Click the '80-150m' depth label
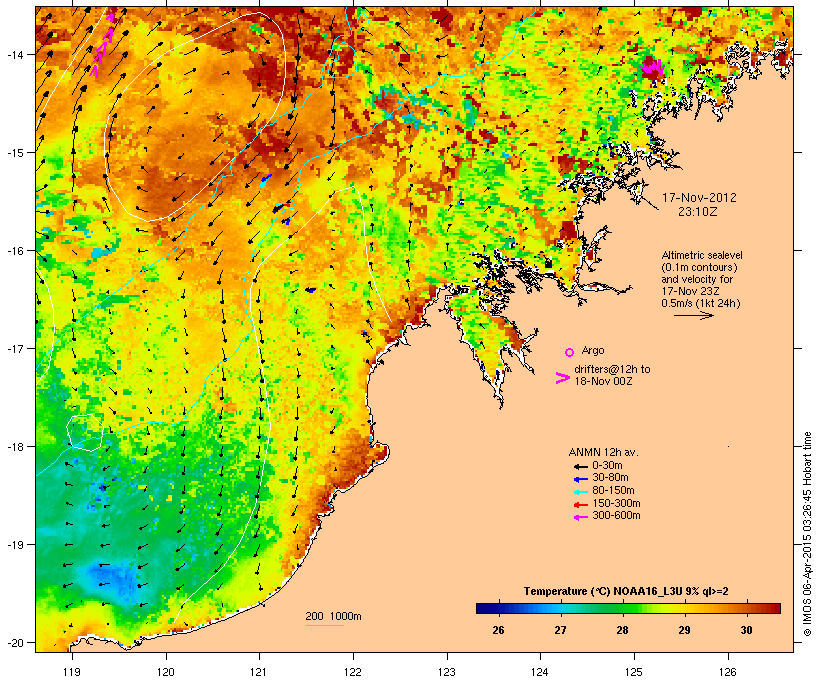This screenshot has width=820, height=680. pos(613,491)
